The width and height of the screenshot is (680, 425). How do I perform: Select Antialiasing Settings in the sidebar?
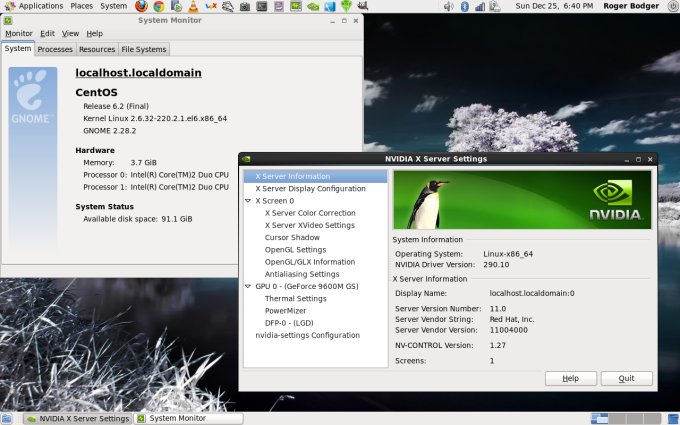301,274
